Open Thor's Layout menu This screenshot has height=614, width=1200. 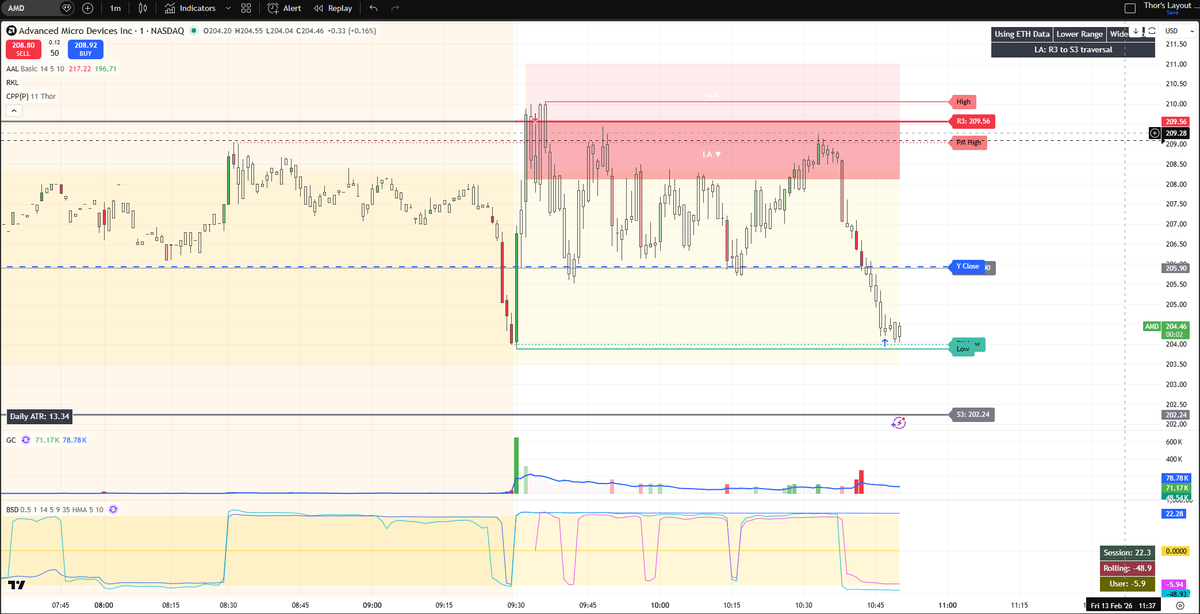pyautogui.click(x=1167, y=5)
